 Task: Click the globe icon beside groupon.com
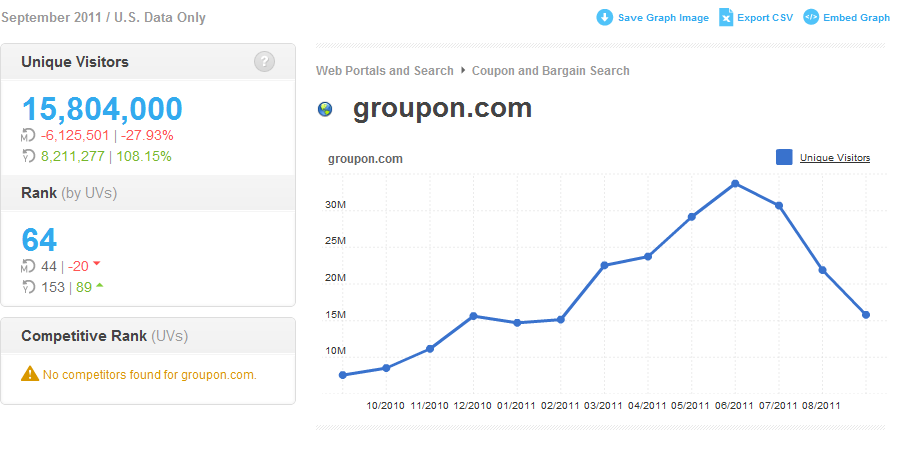[325, 109]
